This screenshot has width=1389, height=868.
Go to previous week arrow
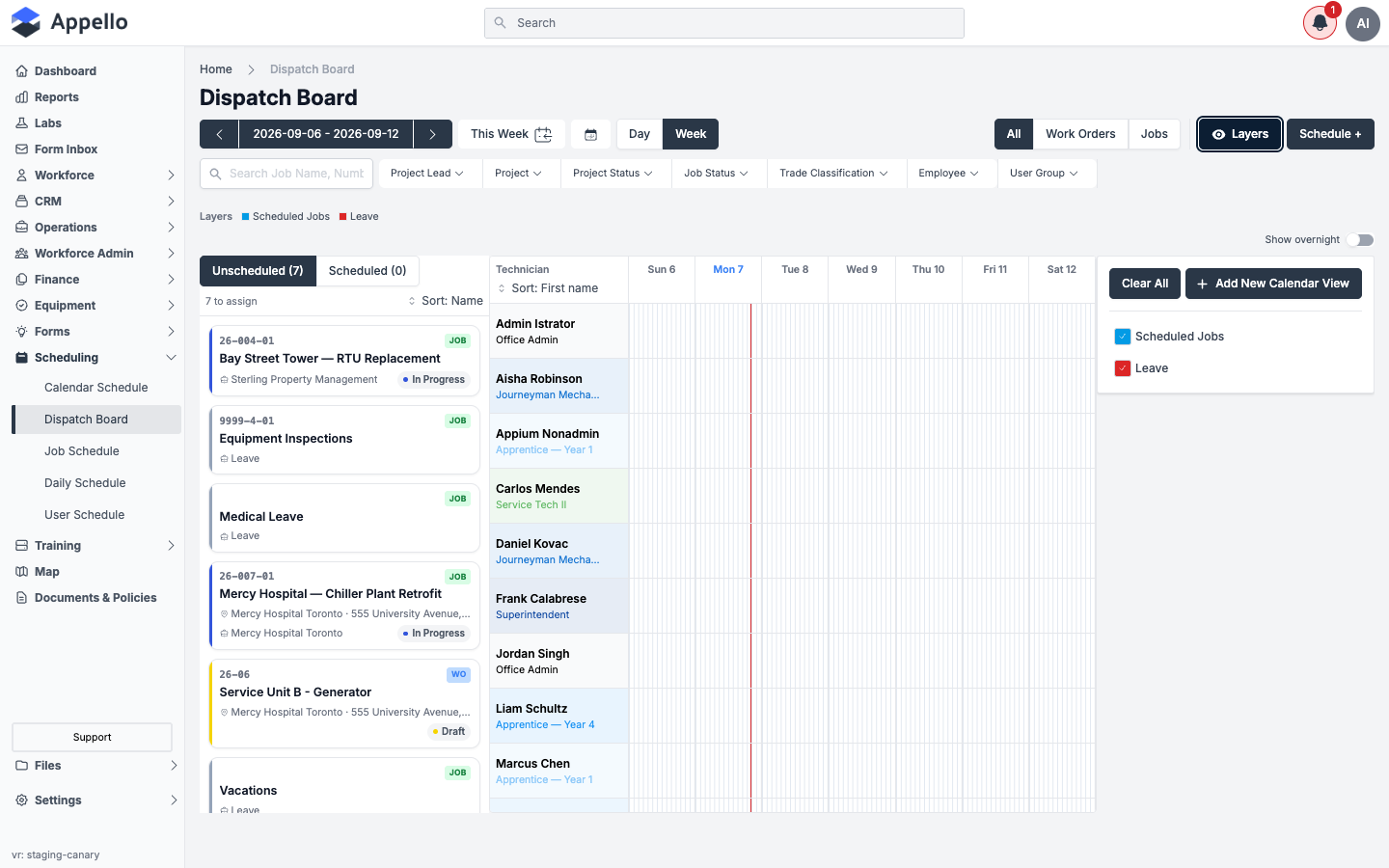(x=219, y=134)
